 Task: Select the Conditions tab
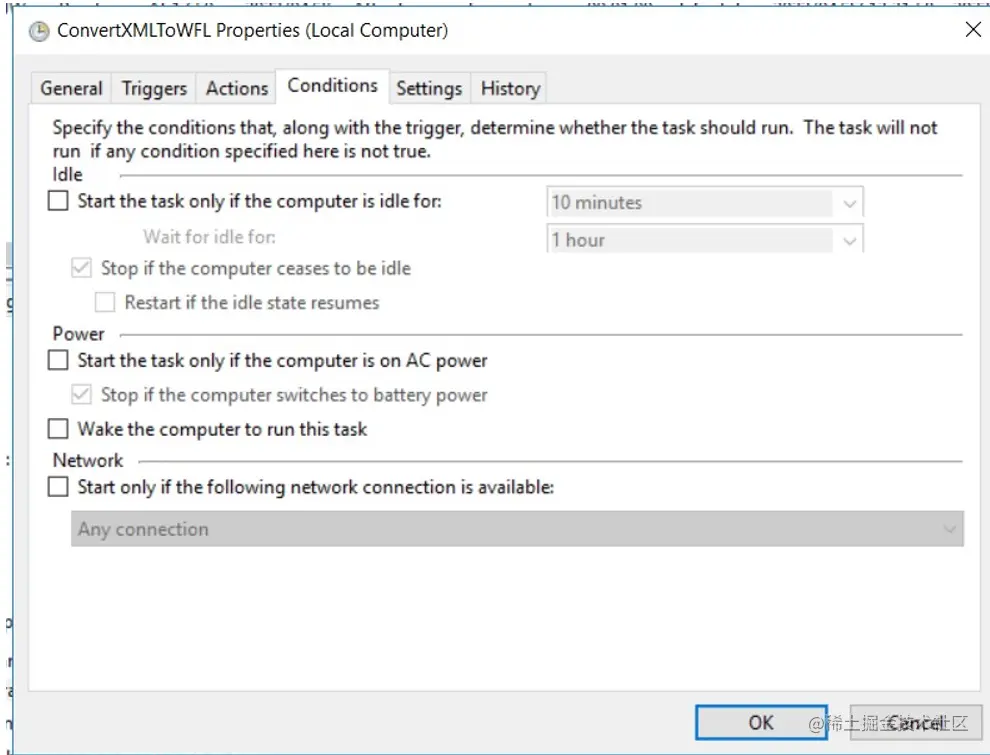tap(333, 85)
